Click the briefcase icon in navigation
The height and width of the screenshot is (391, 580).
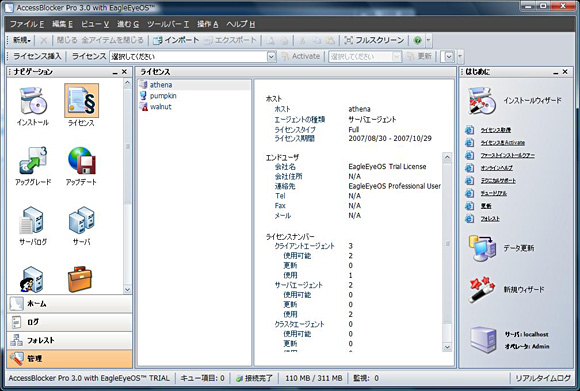coord(80,279)
